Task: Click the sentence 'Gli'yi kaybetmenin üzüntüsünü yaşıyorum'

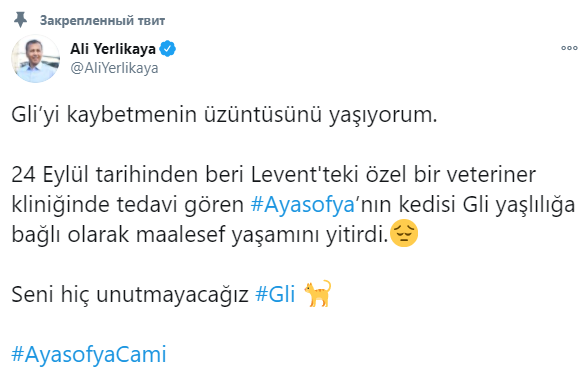Action: 224,114
